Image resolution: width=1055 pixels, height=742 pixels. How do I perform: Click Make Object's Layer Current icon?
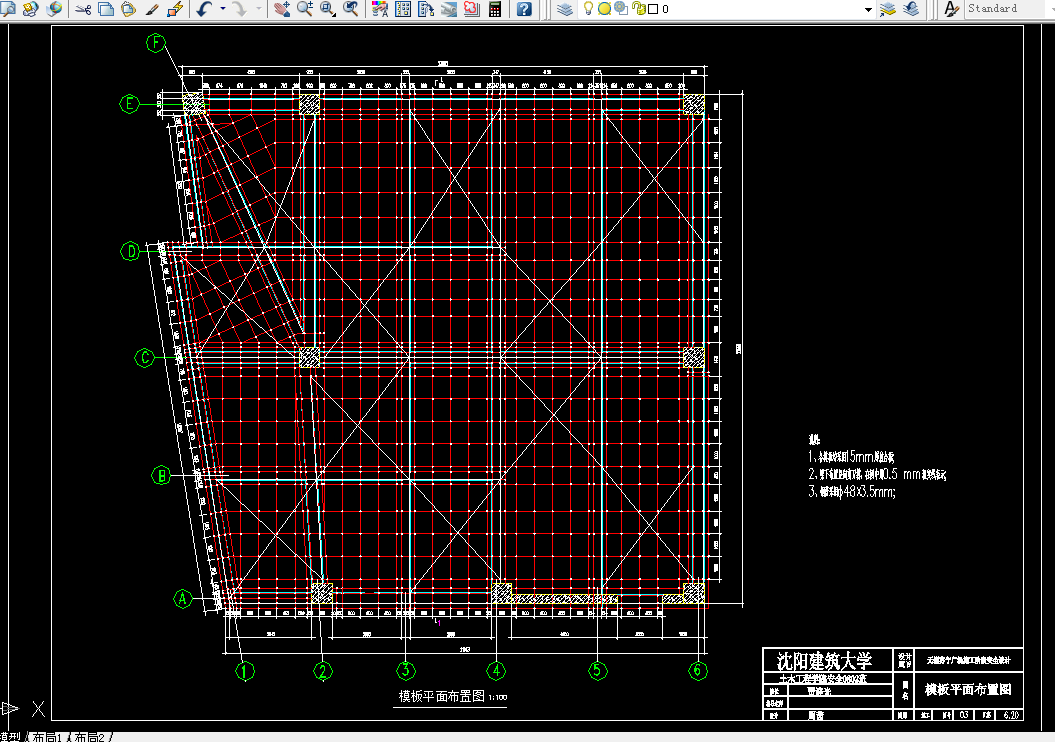[888, 9]
